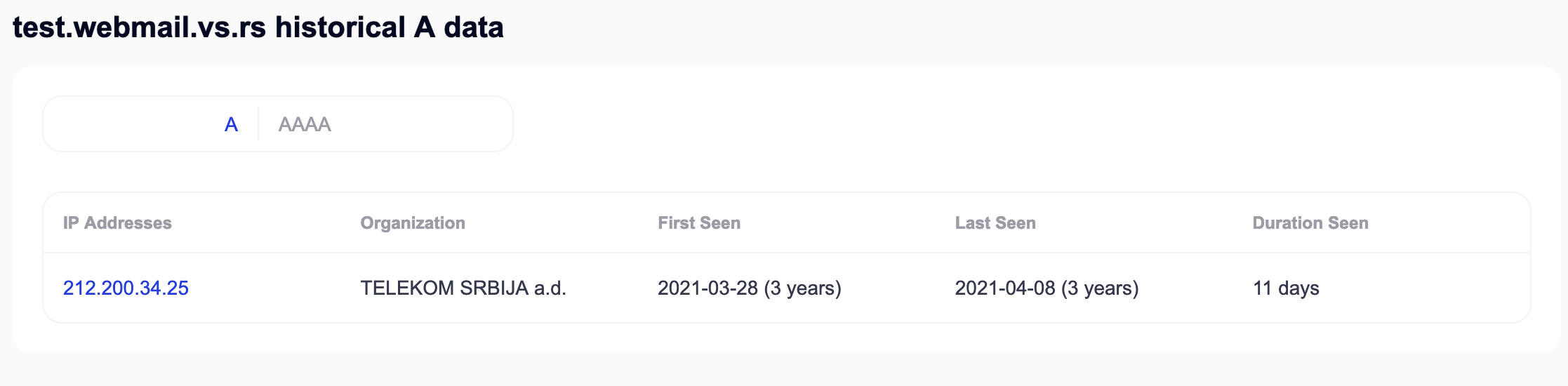1568x386 pixels.
Task: Click blank space right of AAAA tab
Action: (x=421, y=124)
